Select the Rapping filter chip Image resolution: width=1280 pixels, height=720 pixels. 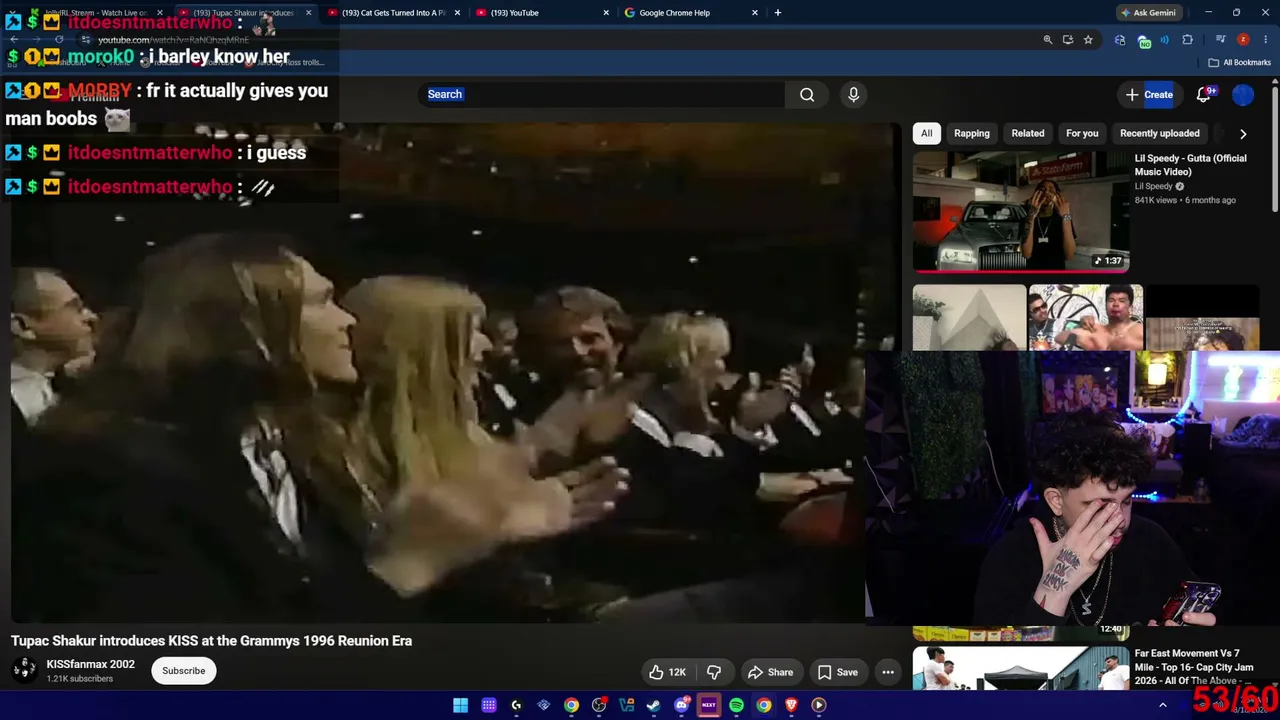(972, 133)
